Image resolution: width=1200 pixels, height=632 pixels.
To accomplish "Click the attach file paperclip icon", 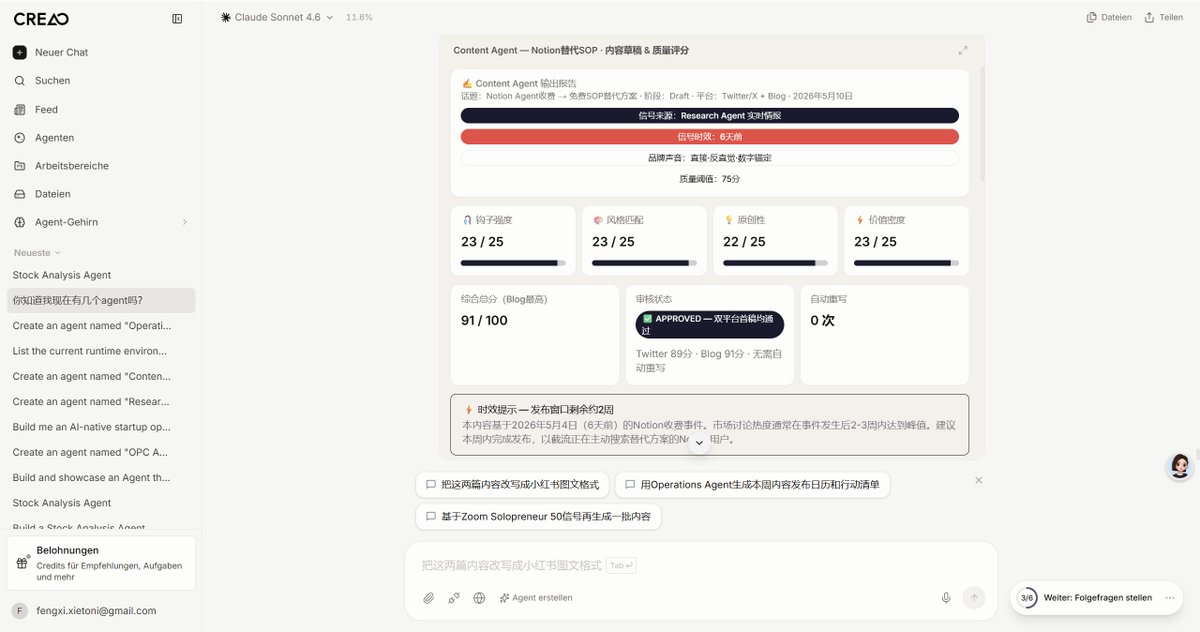I will [x=428, y=598].
